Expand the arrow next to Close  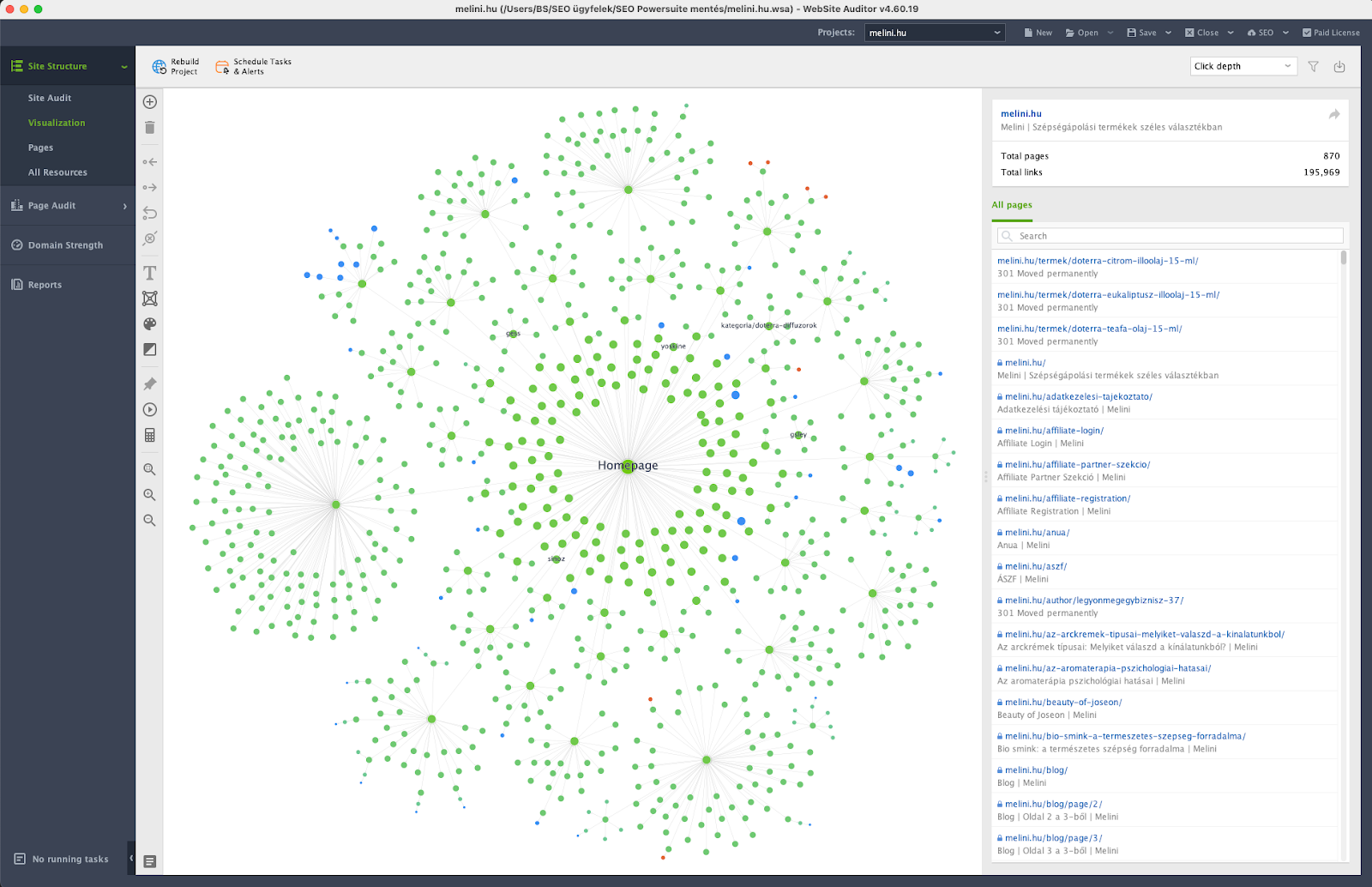(1231, 33)
